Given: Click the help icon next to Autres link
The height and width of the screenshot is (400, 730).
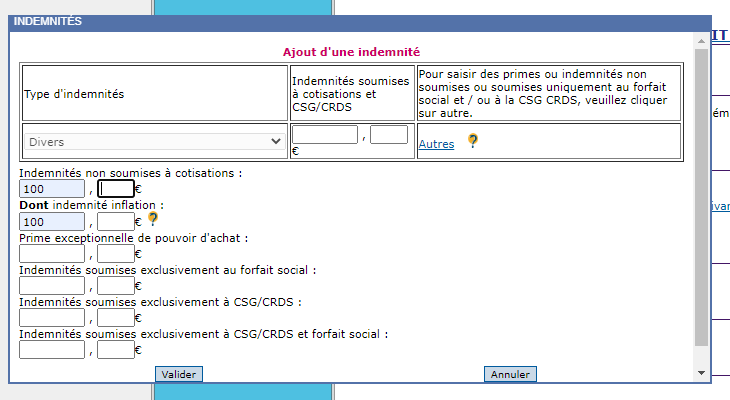Looking at the screenshot, I should pos(473,142).
